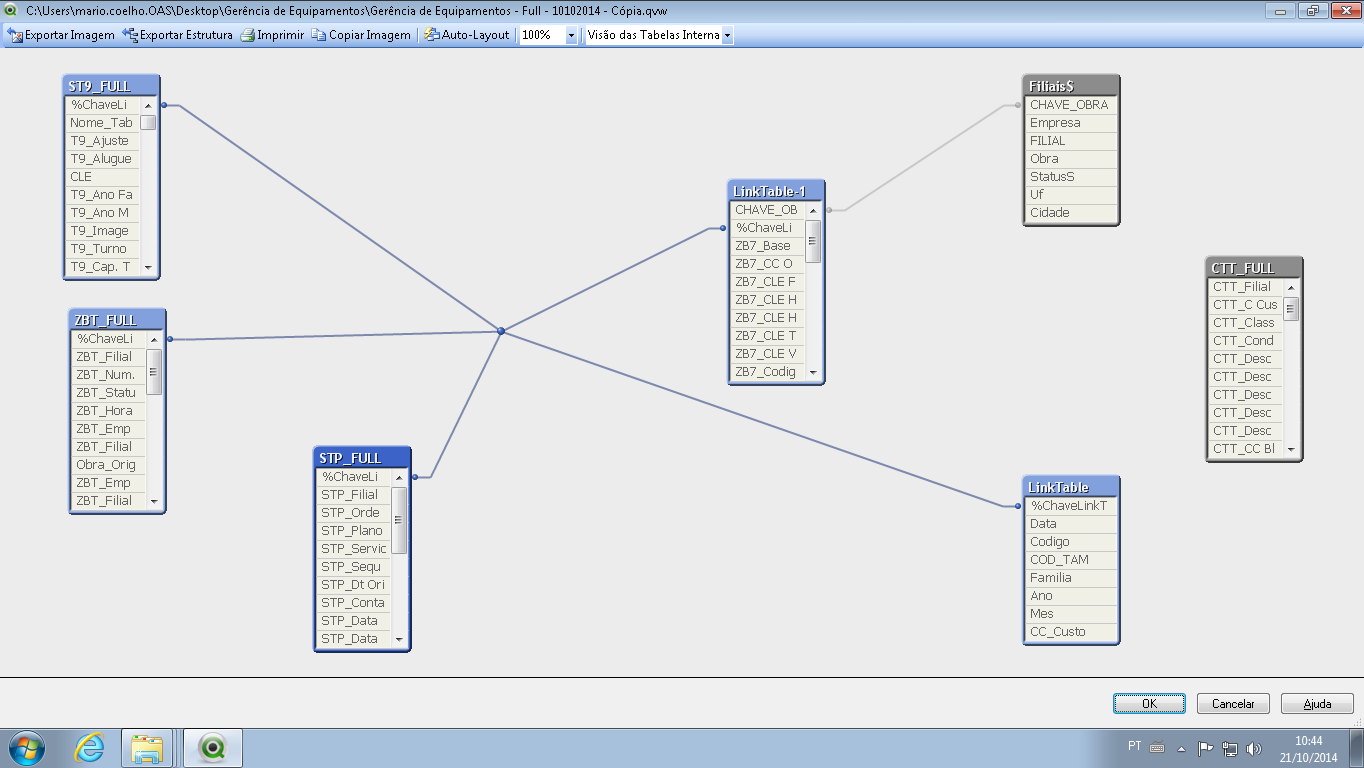Select COD_TAM field in LinkTable

point(1071,560)
